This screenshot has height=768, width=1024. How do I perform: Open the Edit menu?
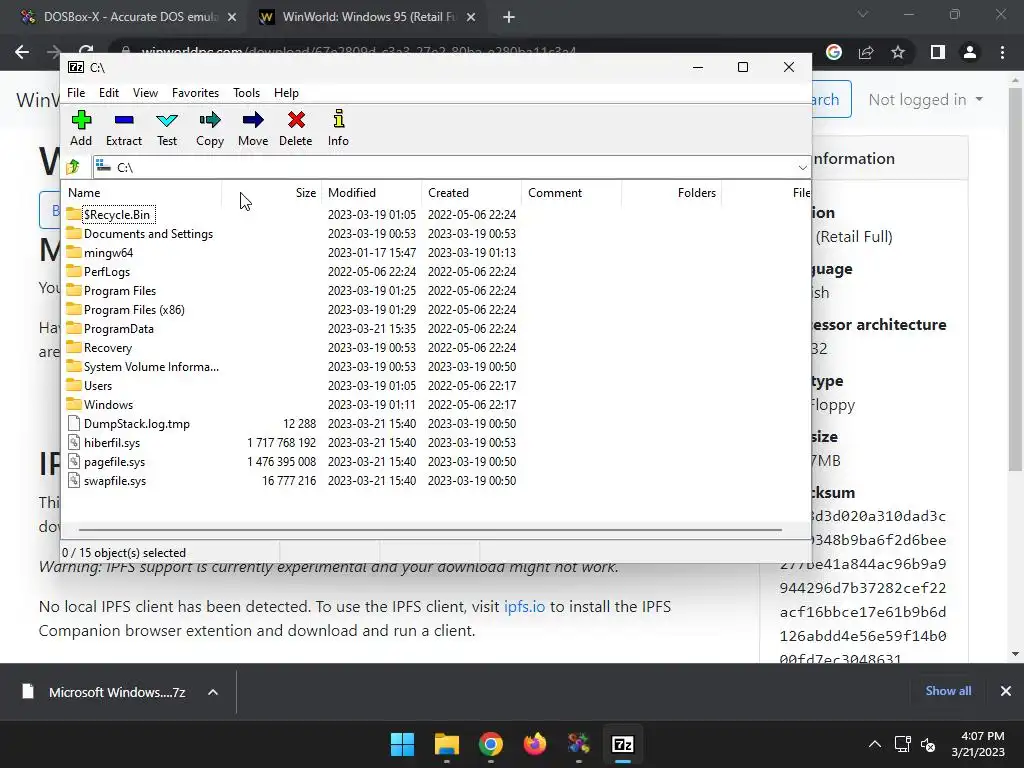(x=108, y=93)
